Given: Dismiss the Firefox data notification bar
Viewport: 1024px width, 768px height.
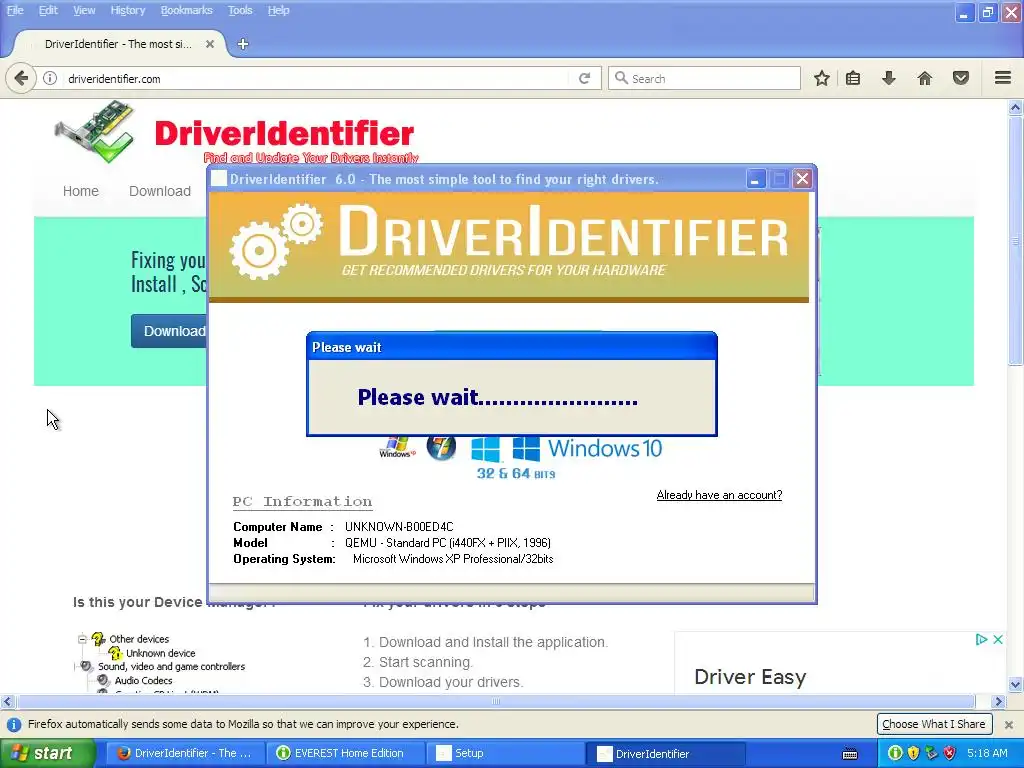Looking at the screenshot, I should [x=1009, y=725].
